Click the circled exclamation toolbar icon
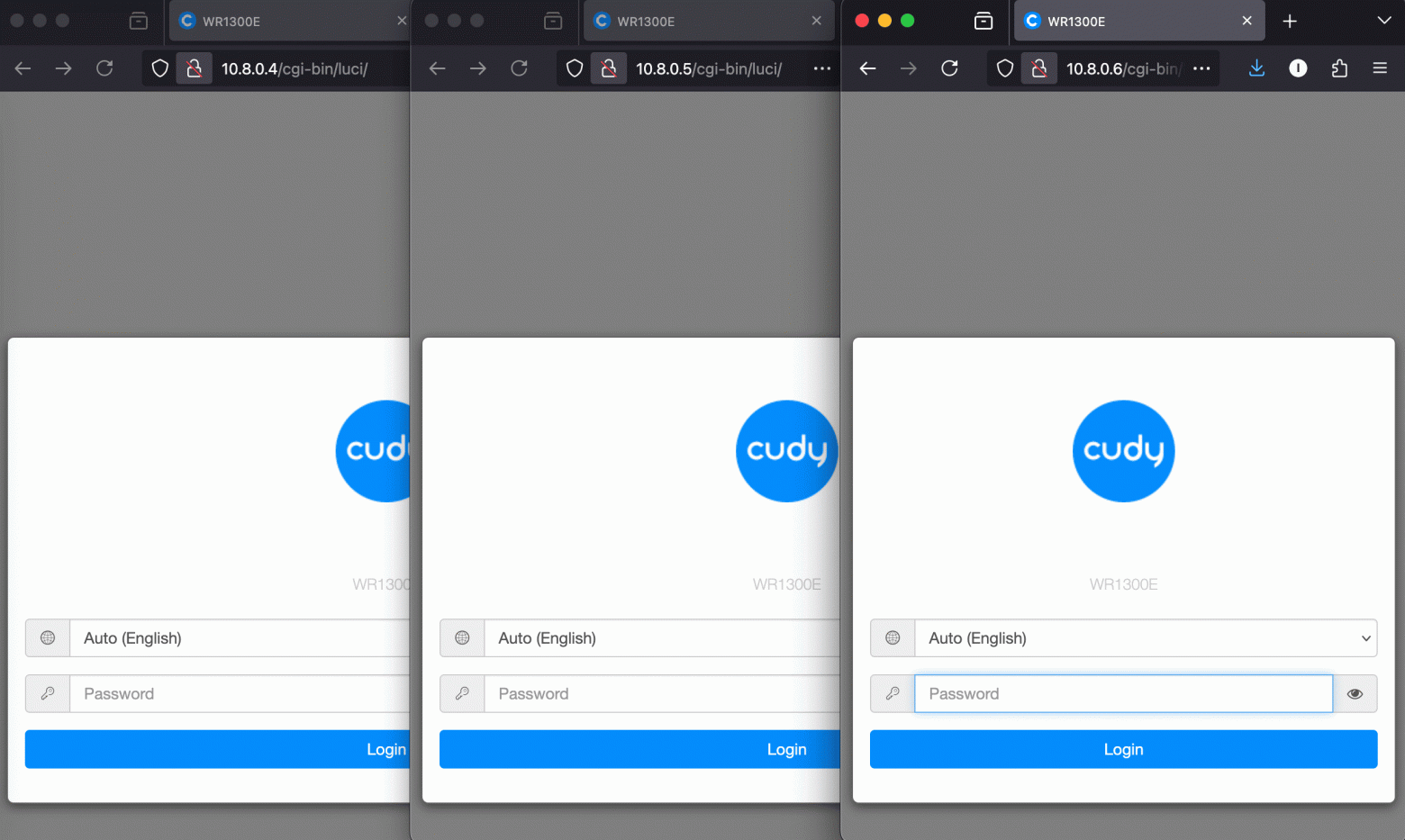This screenshot has width=1405, height=840. click(1298, 68)
